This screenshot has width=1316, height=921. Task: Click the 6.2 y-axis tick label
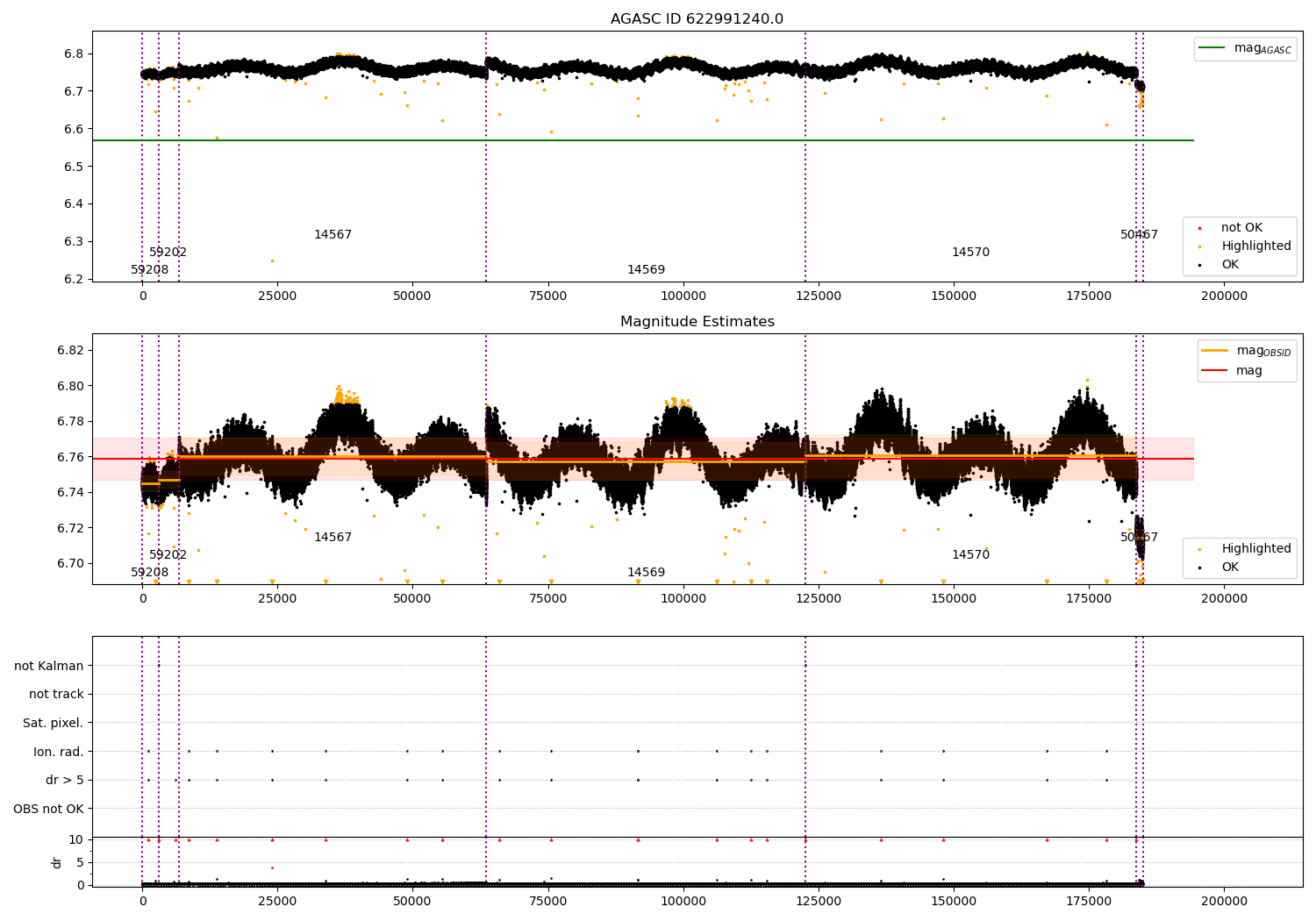74,279
